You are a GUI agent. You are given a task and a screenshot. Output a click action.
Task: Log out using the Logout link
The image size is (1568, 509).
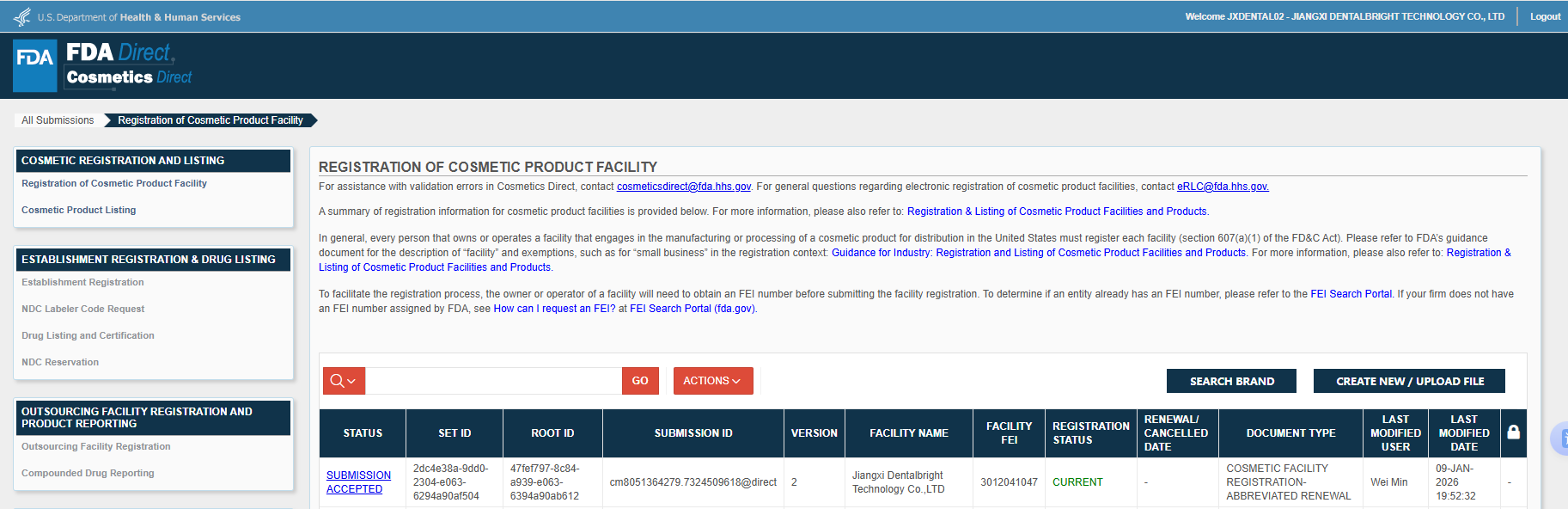1545,16
